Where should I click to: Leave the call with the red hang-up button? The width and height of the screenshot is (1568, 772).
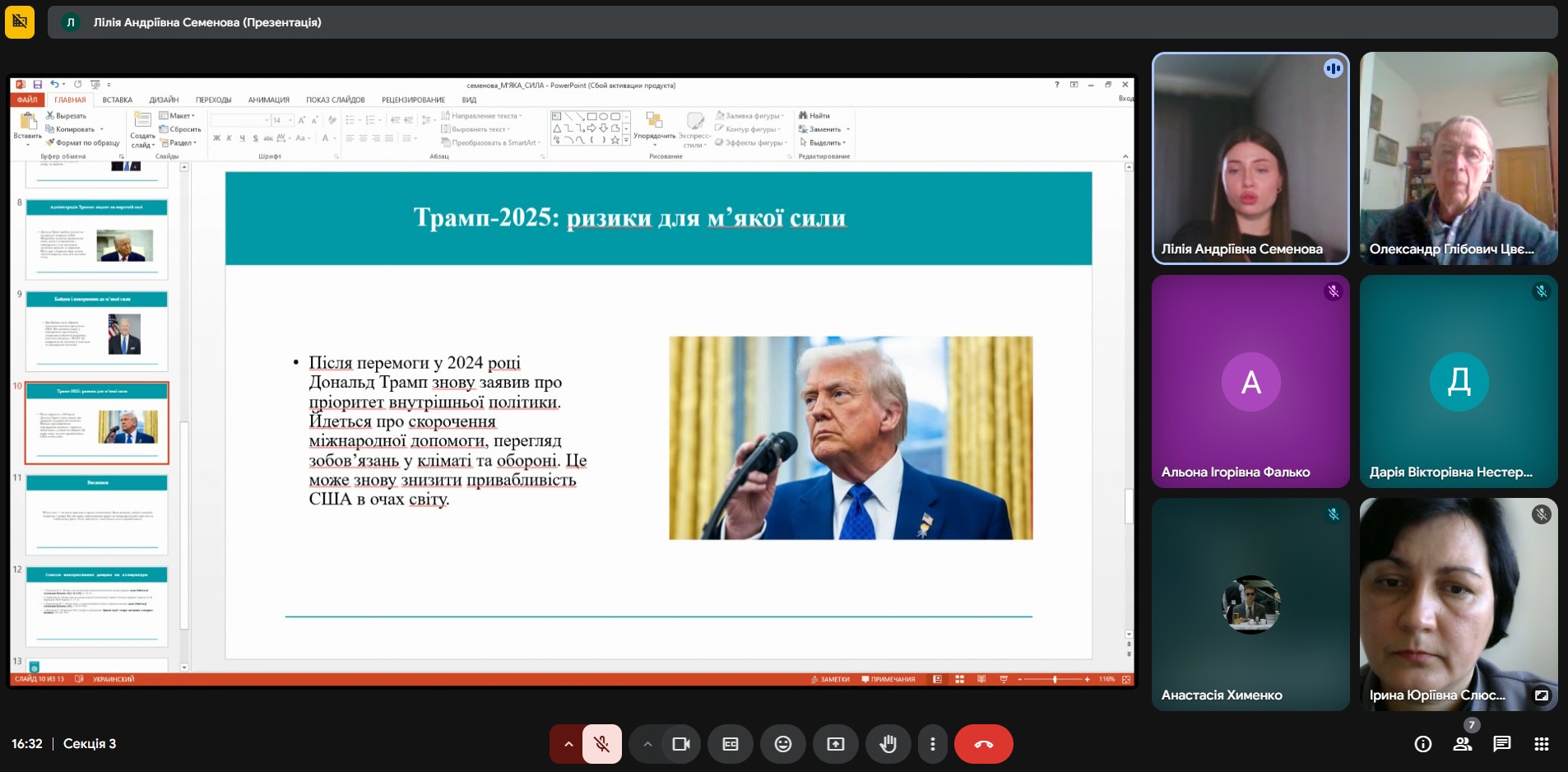(983, 744)
